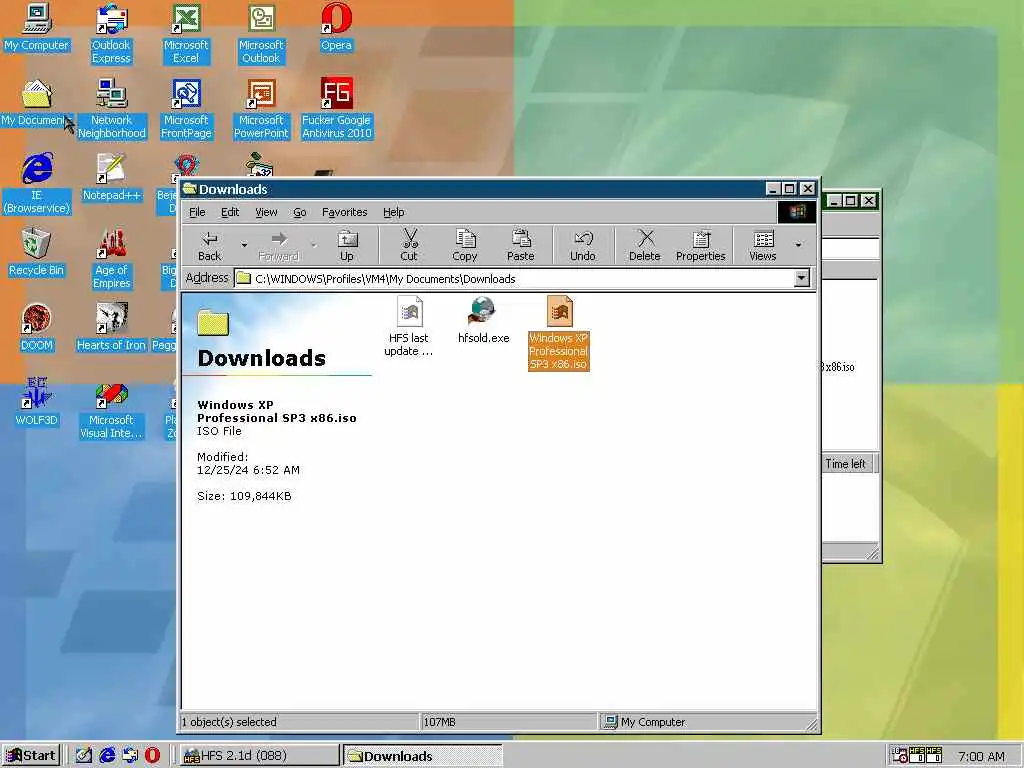Viewport: 1024px width, 768px height.
Task: Select HFS last update file
Action: pos(409,327)
